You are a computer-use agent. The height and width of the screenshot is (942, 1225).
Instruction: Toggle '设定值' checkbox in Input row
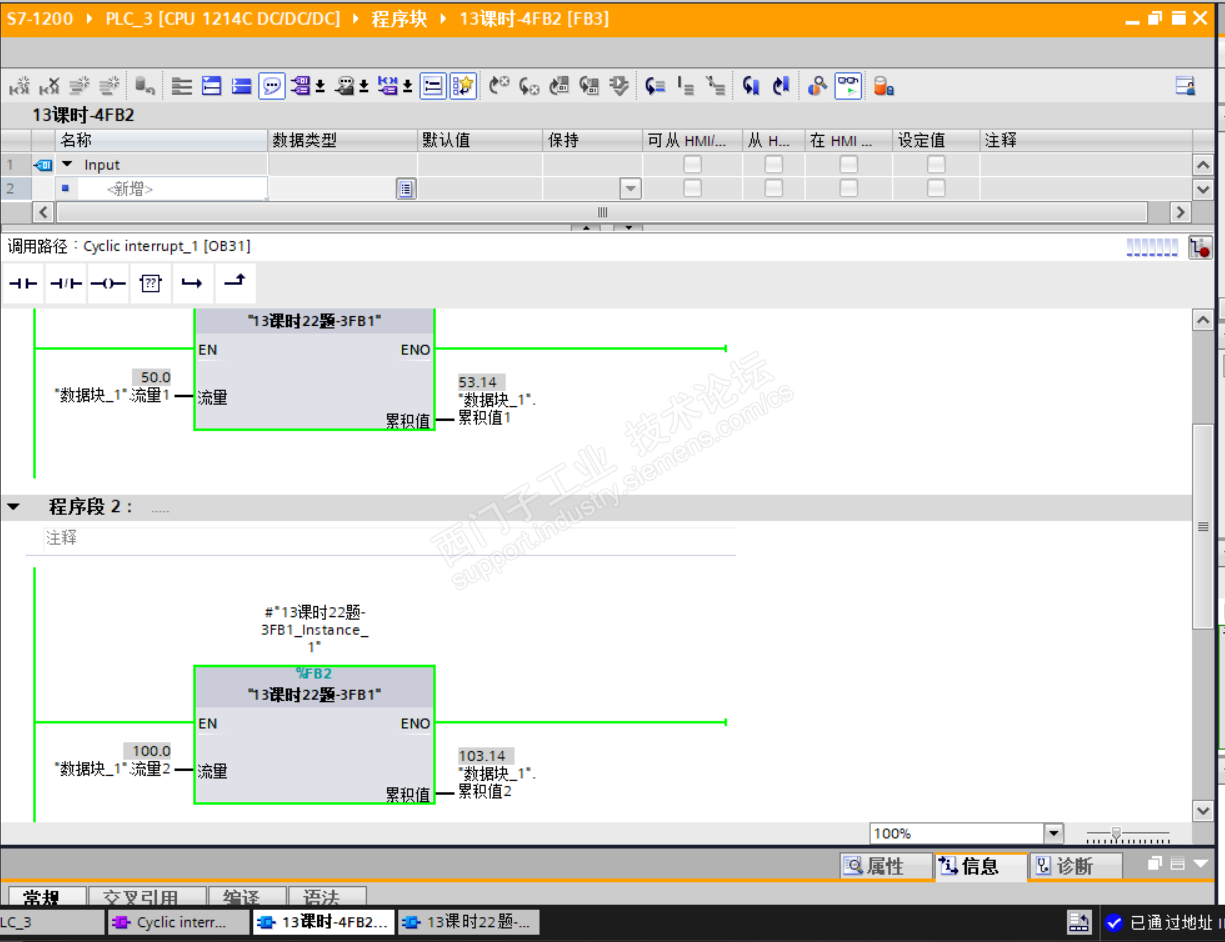[936, 164]
